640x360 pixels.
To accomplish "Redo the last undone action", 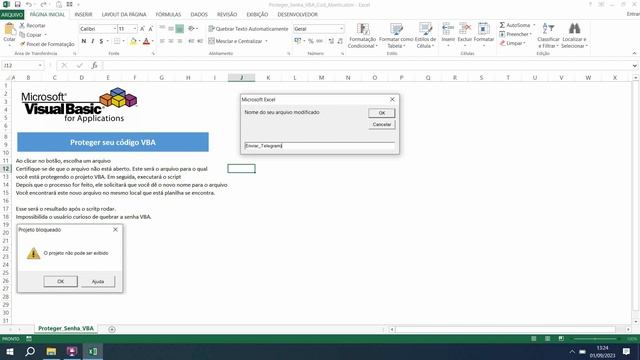I will click(43, 4).
